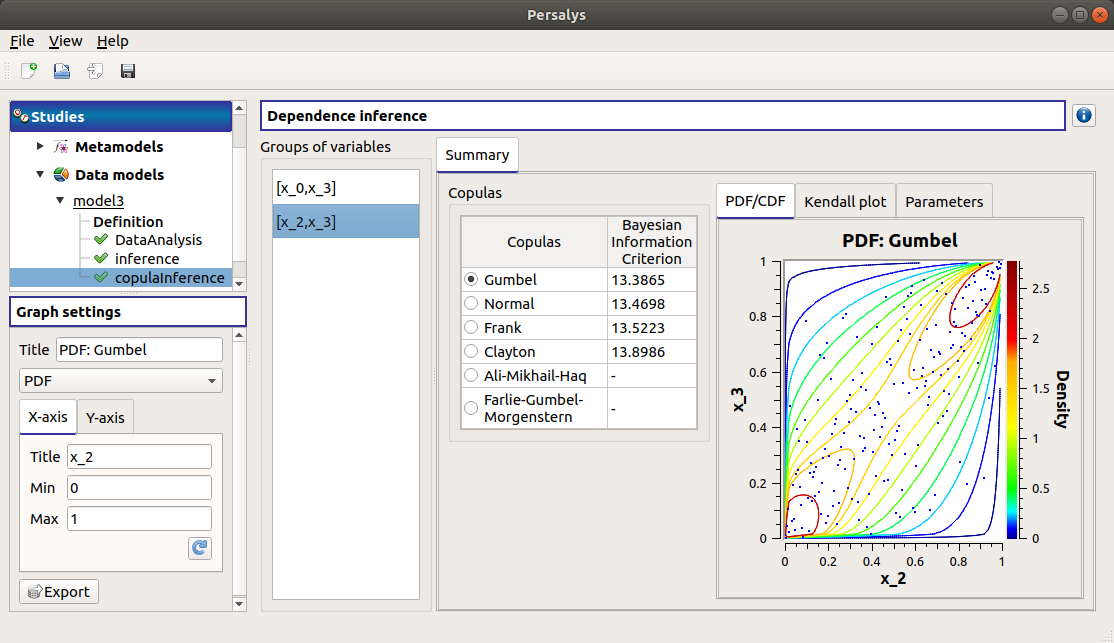Open an existing study file
Screen dimensions: 1114x643
[60, 71]
